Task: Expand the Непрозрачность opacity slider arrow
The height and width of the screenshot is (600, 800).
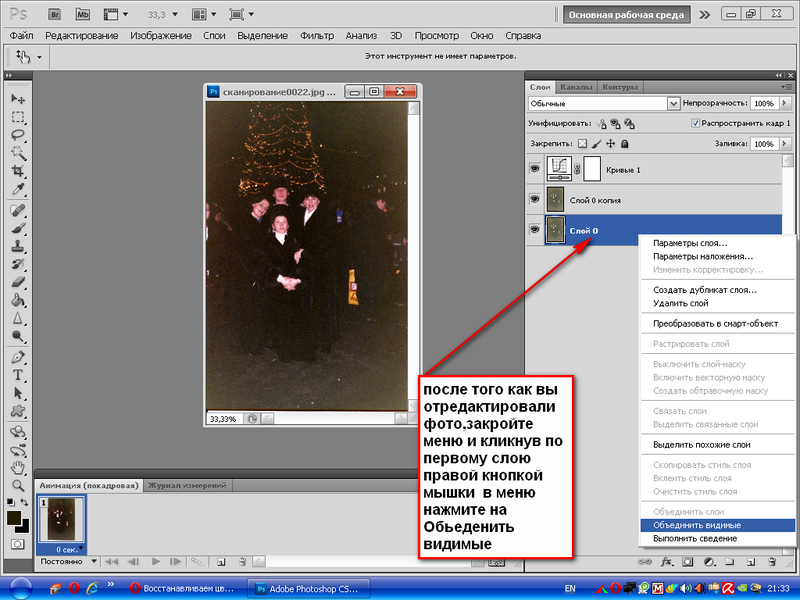Action: point(785,103)
